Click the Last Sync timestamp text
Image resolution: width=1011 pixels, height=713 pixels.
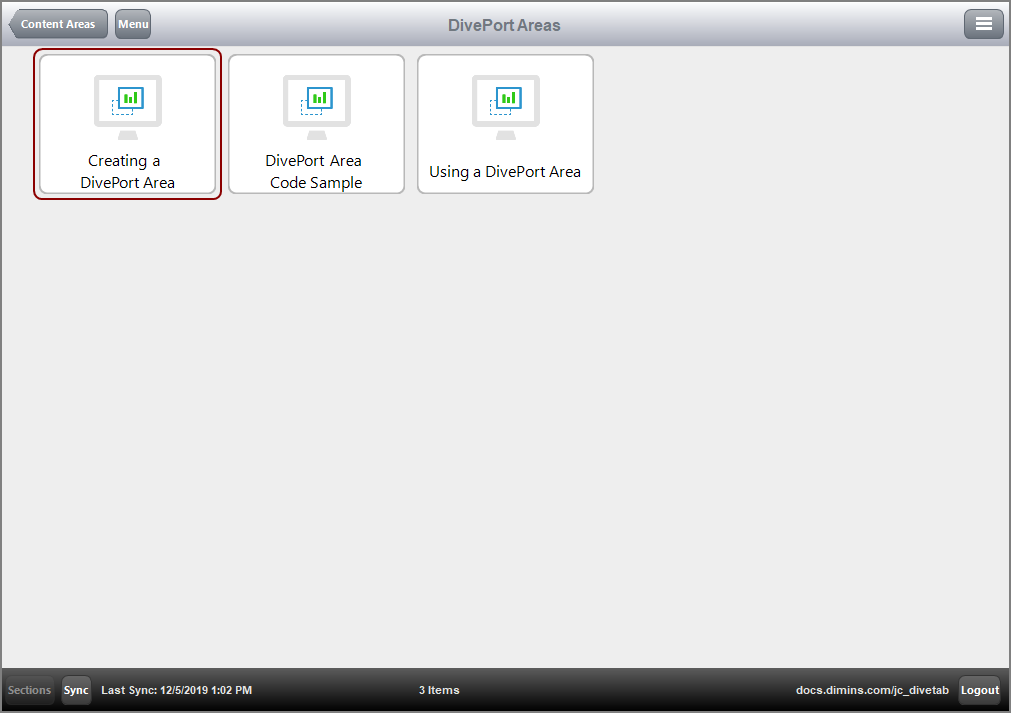(177, 690)
